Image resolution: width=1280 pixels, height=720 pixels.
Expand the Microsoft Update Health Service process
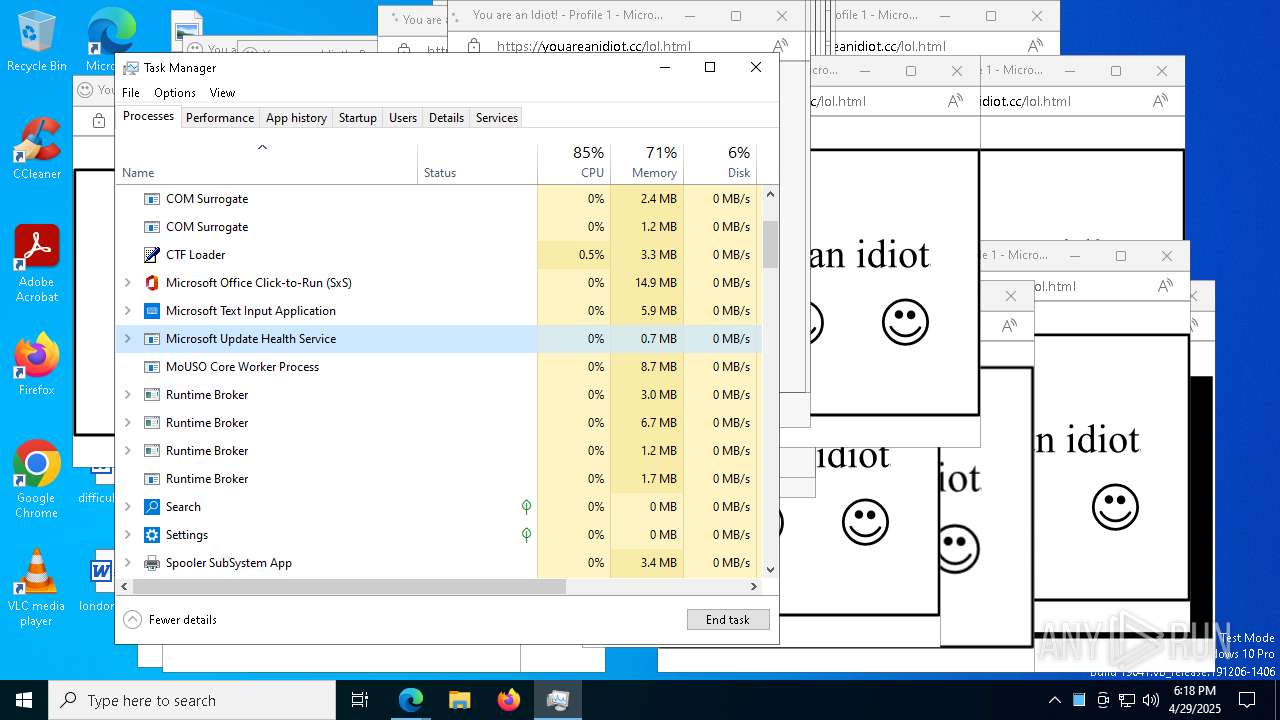[127, 339]
